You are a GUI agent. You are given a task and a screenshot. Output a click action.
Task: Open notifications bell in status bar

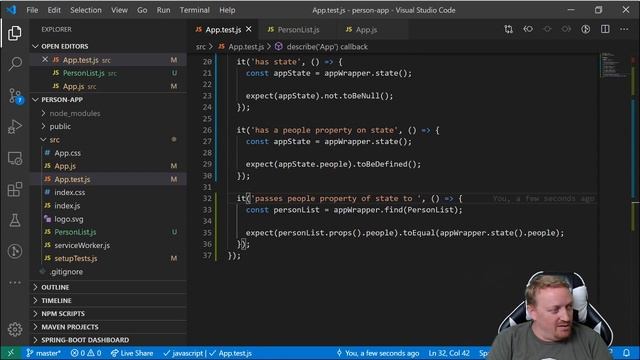pos(626,353)
